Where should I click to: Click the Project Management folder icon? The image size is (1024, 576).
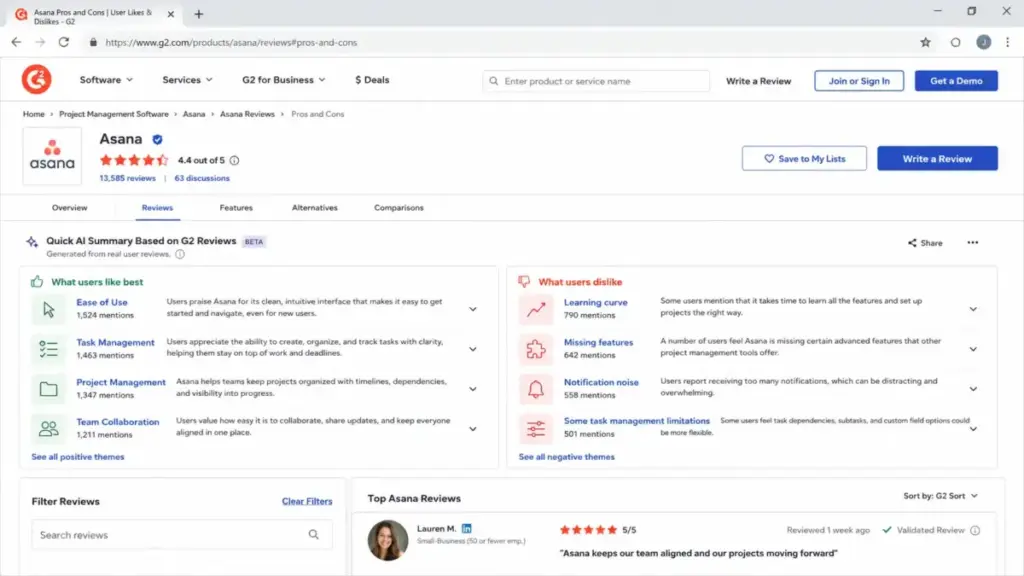(48, 389)
